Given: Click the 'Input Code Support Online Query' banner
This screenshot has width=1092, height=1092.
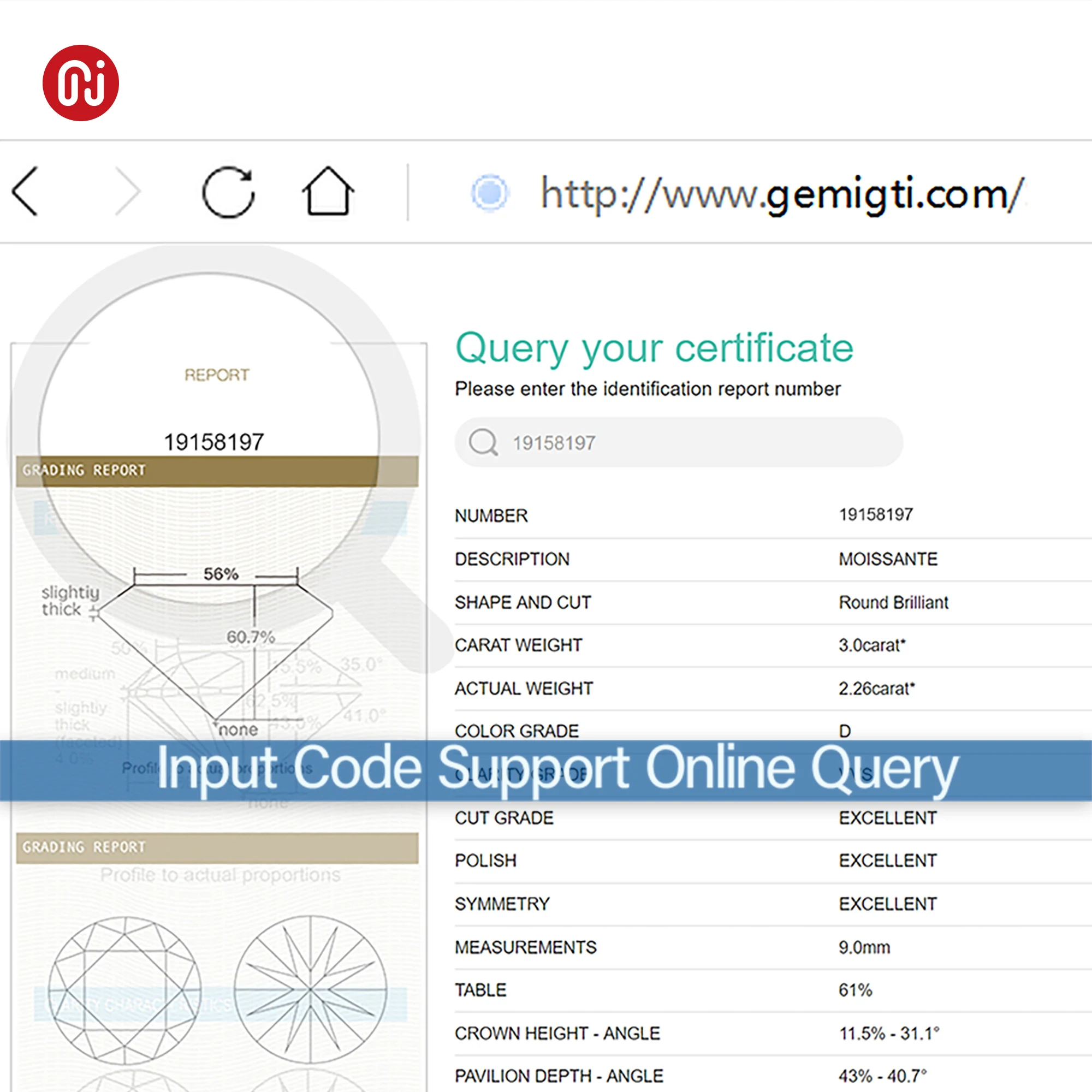Looking at the screenshot, I should (x=546, y=770).
